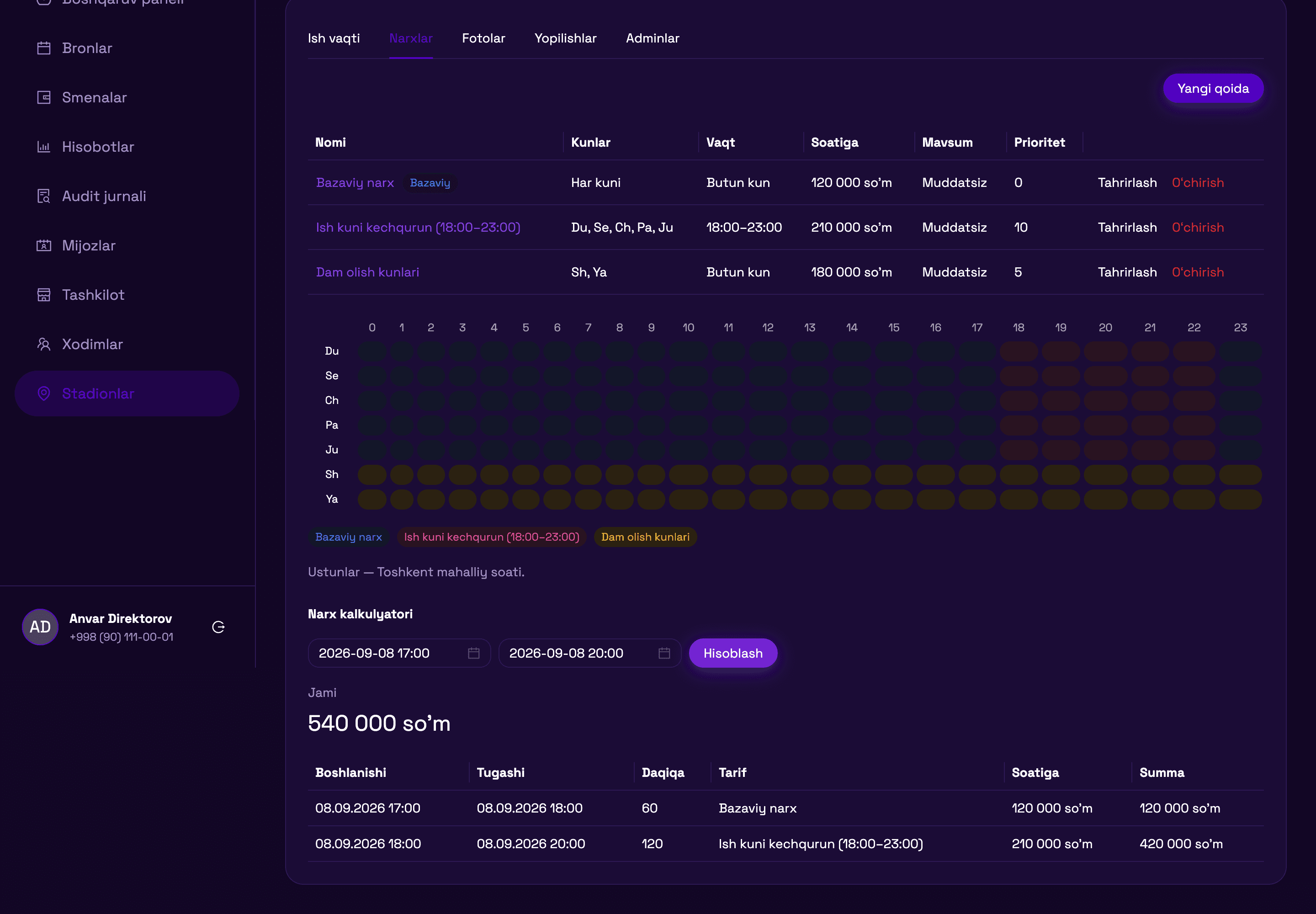Viewport: 1316px width, 914px height.
Task: Click the Du row hour 18 cell
Action: click(1019, 351)
